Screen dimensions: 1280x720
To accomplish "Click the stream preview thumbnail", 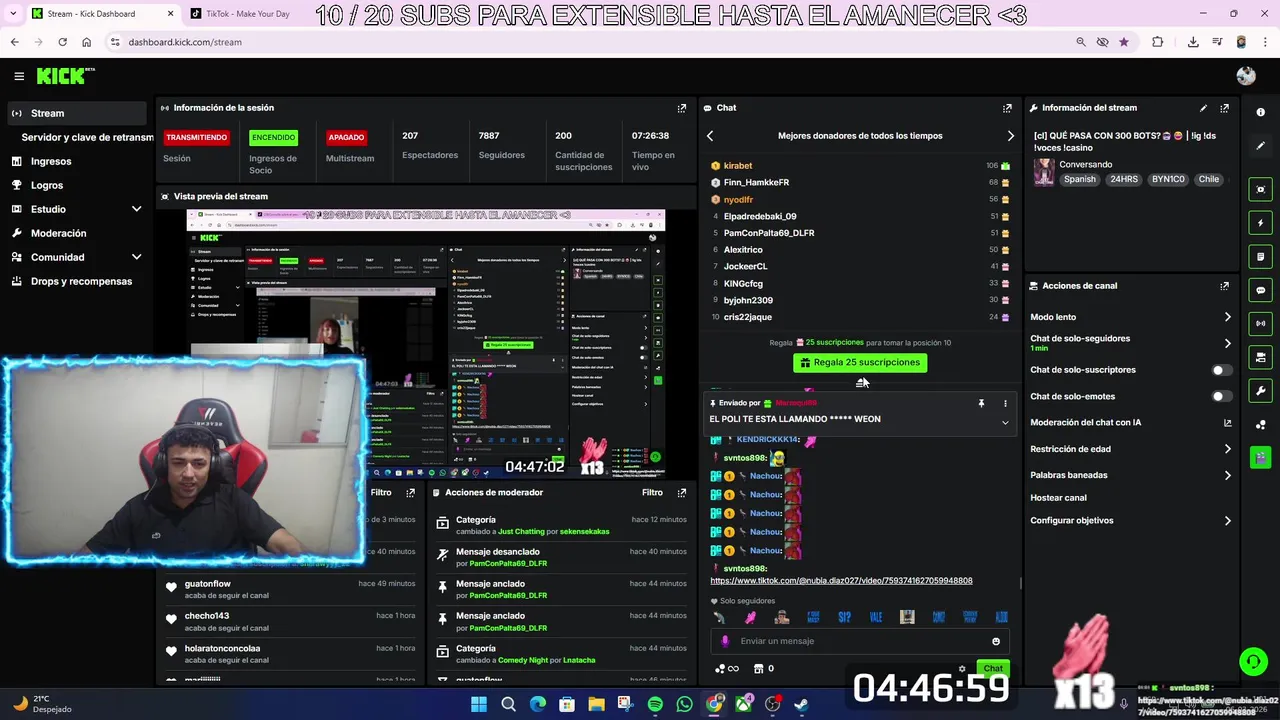I will (426, 345).
